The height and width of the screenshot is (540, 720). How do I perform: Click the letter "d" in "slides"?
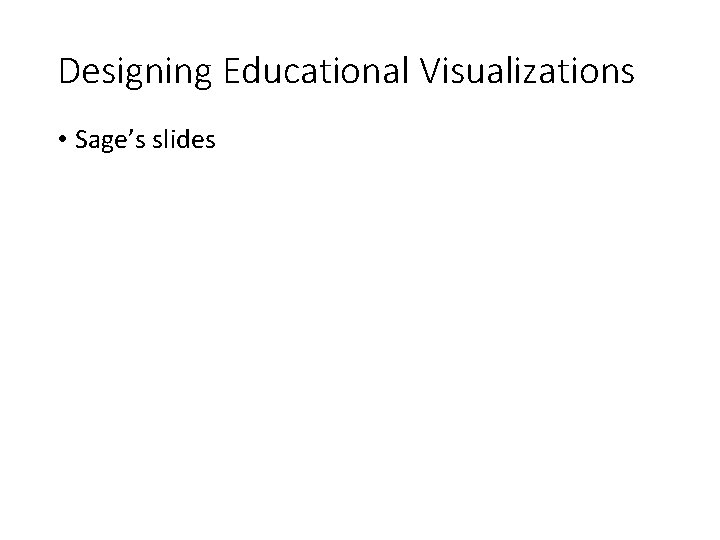point(183,142)
